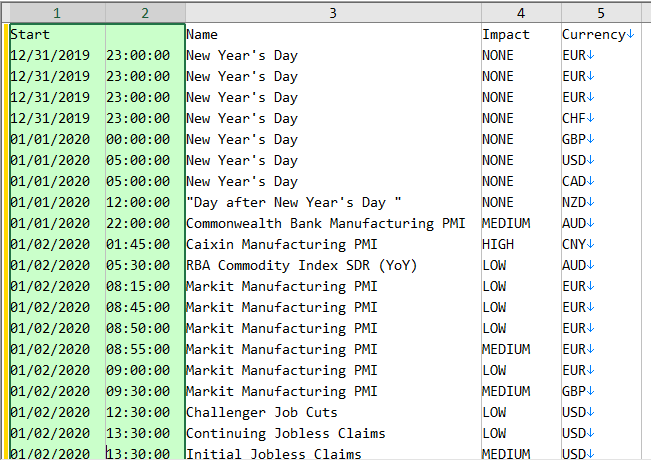
Task: Select column header 5
Action: click(x=601, y=13)
